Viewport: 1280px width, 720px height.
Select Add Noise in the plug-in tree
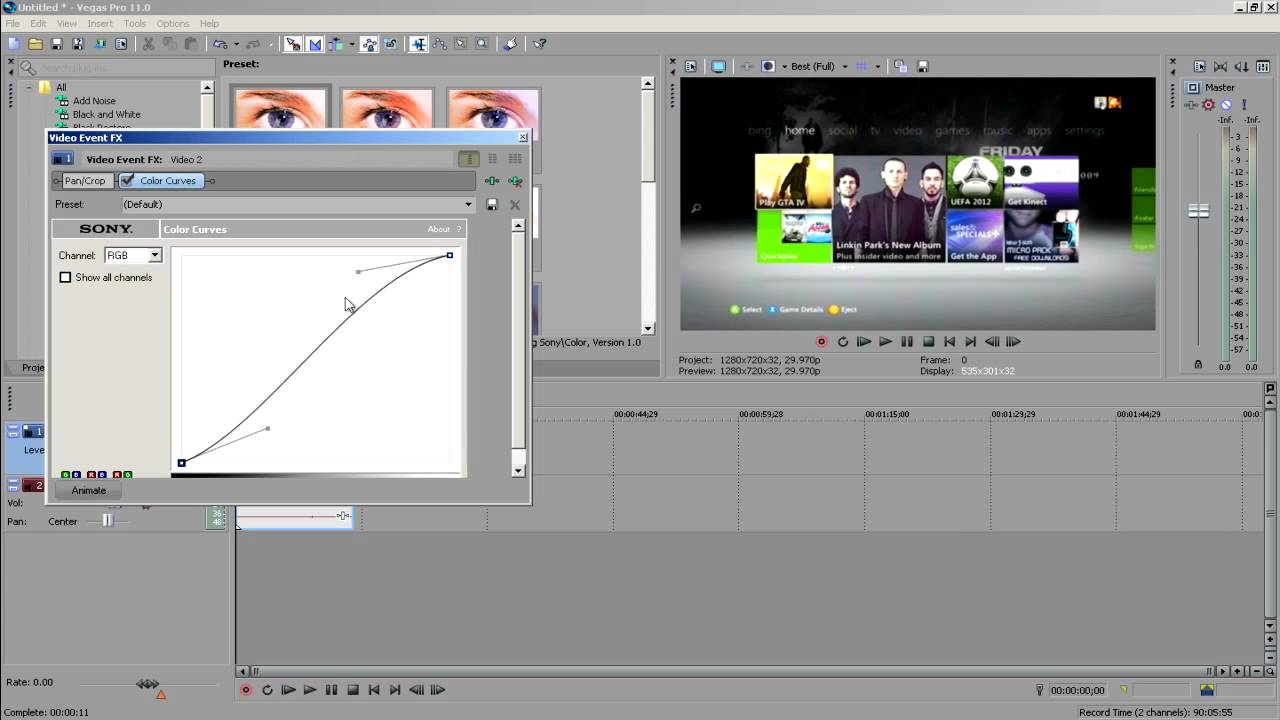point(94,101)
